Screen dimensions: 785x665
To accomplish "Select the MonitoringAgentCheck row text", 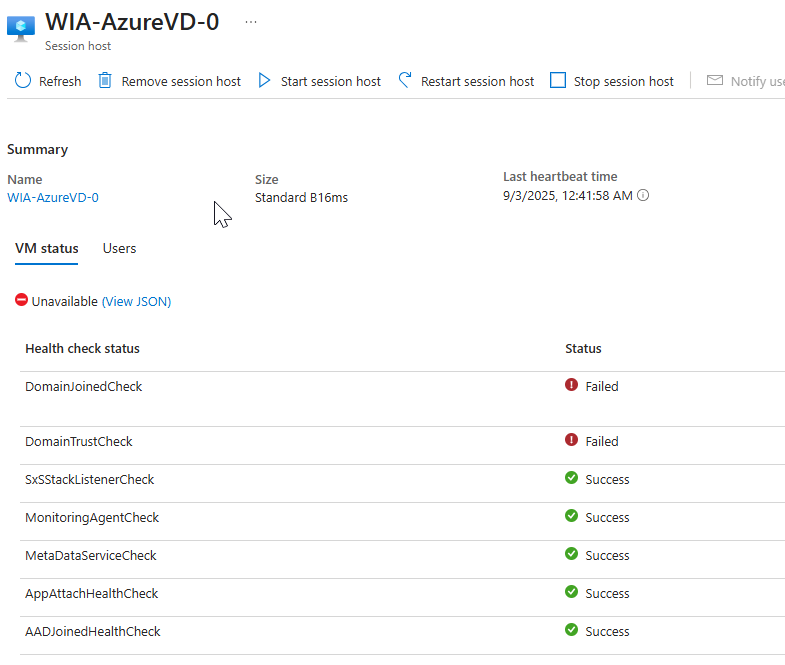I will pos(92,518).
